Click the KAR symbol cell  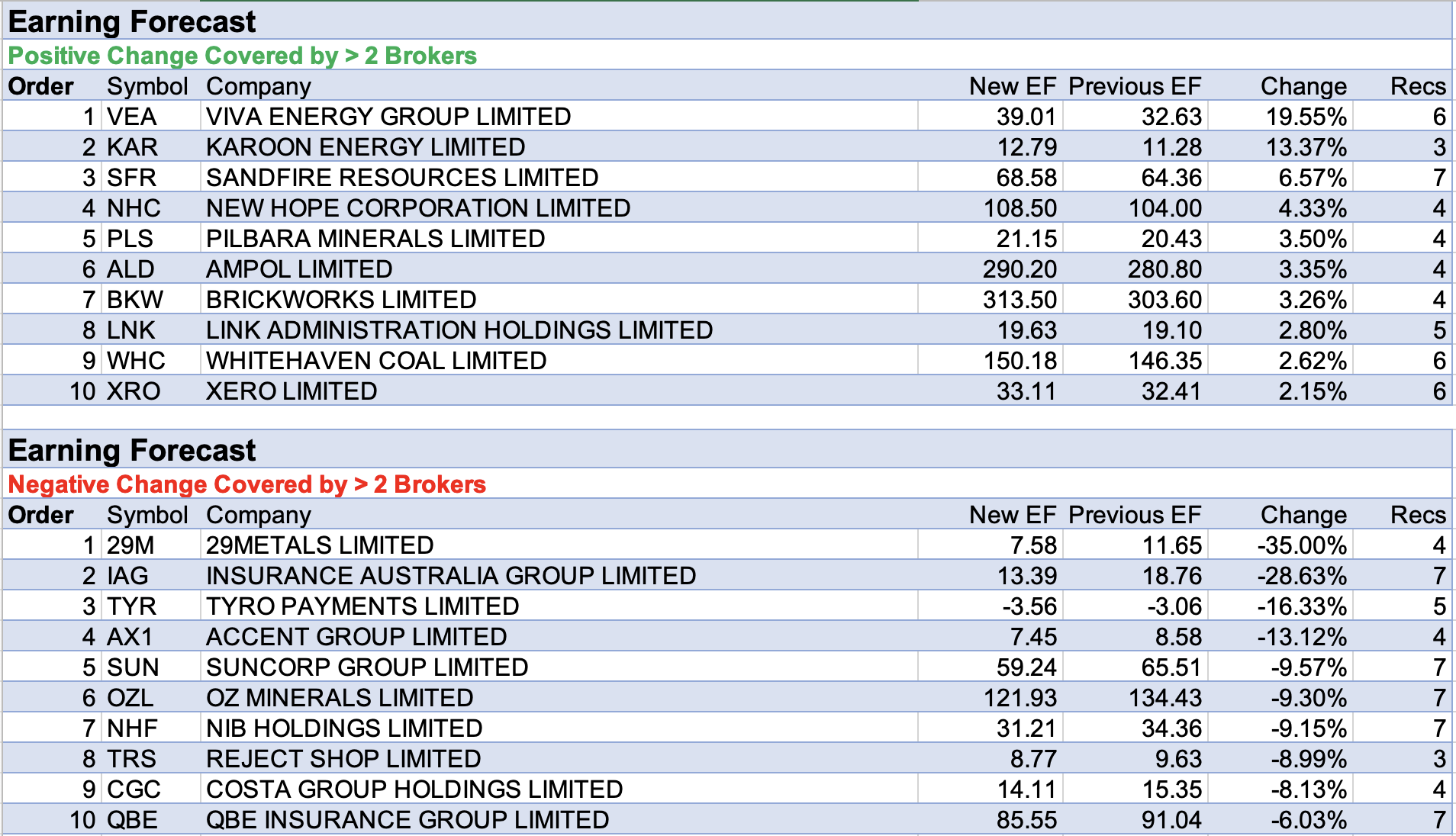pyautogui.click(x=132, y=147)
